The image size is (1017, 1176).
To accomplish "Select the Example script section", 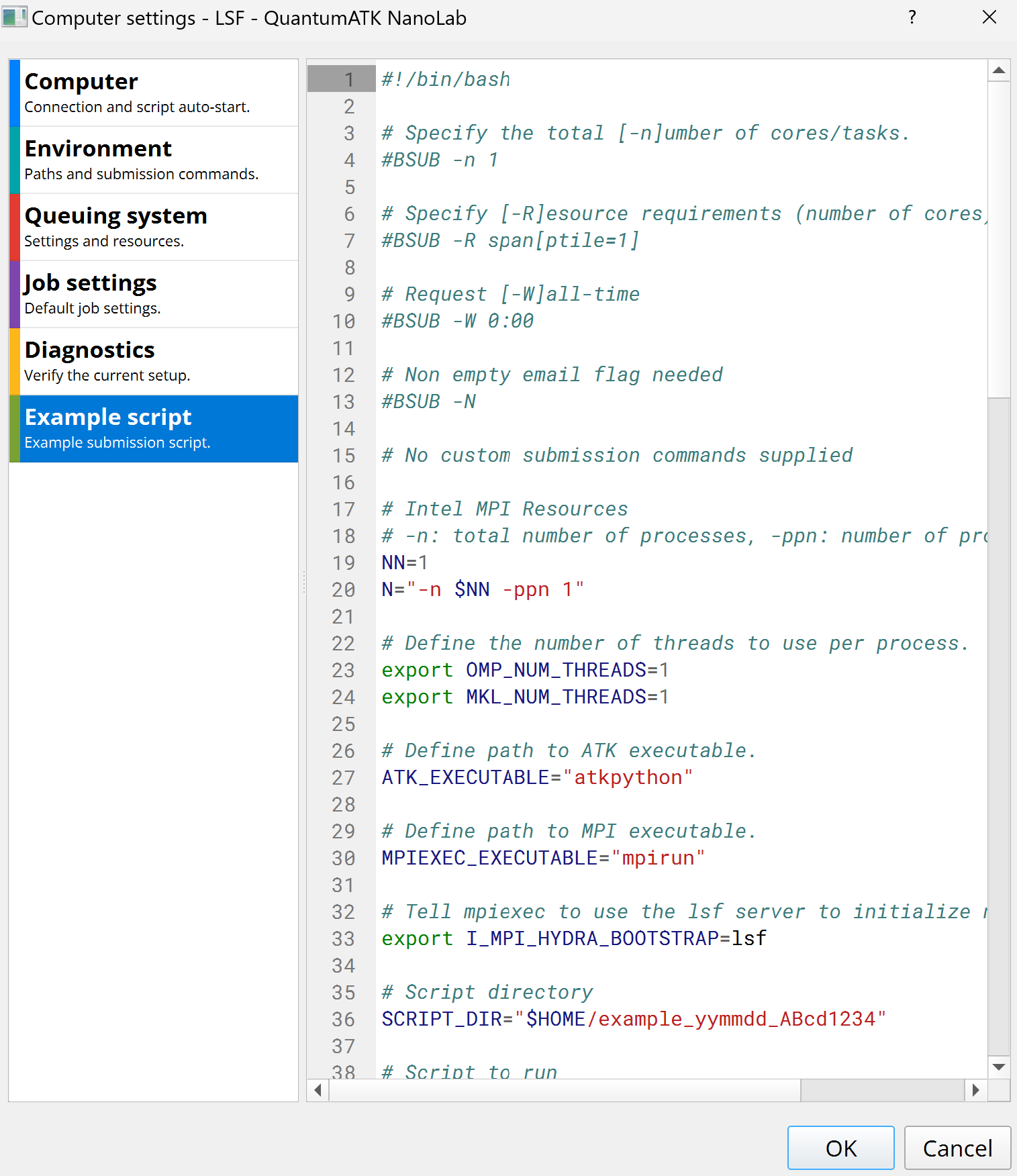I will (154, 428).
